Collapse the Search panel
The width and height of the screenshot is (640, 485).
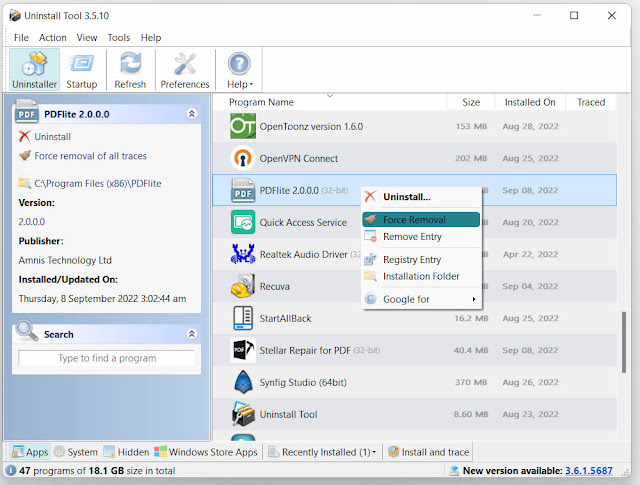[192, 334]
